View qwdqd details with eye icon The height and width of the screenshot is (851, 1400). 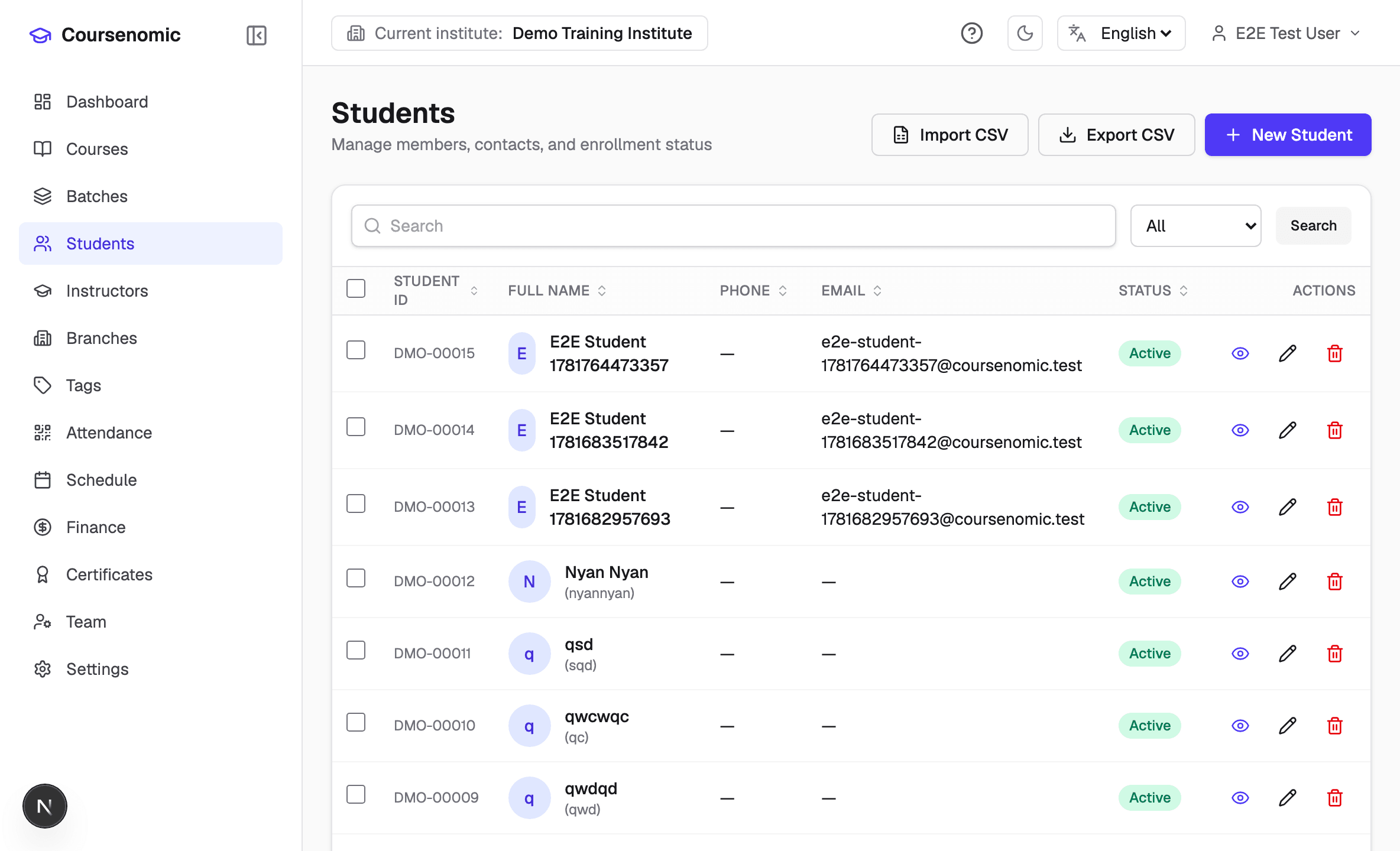click(1240, 798)
